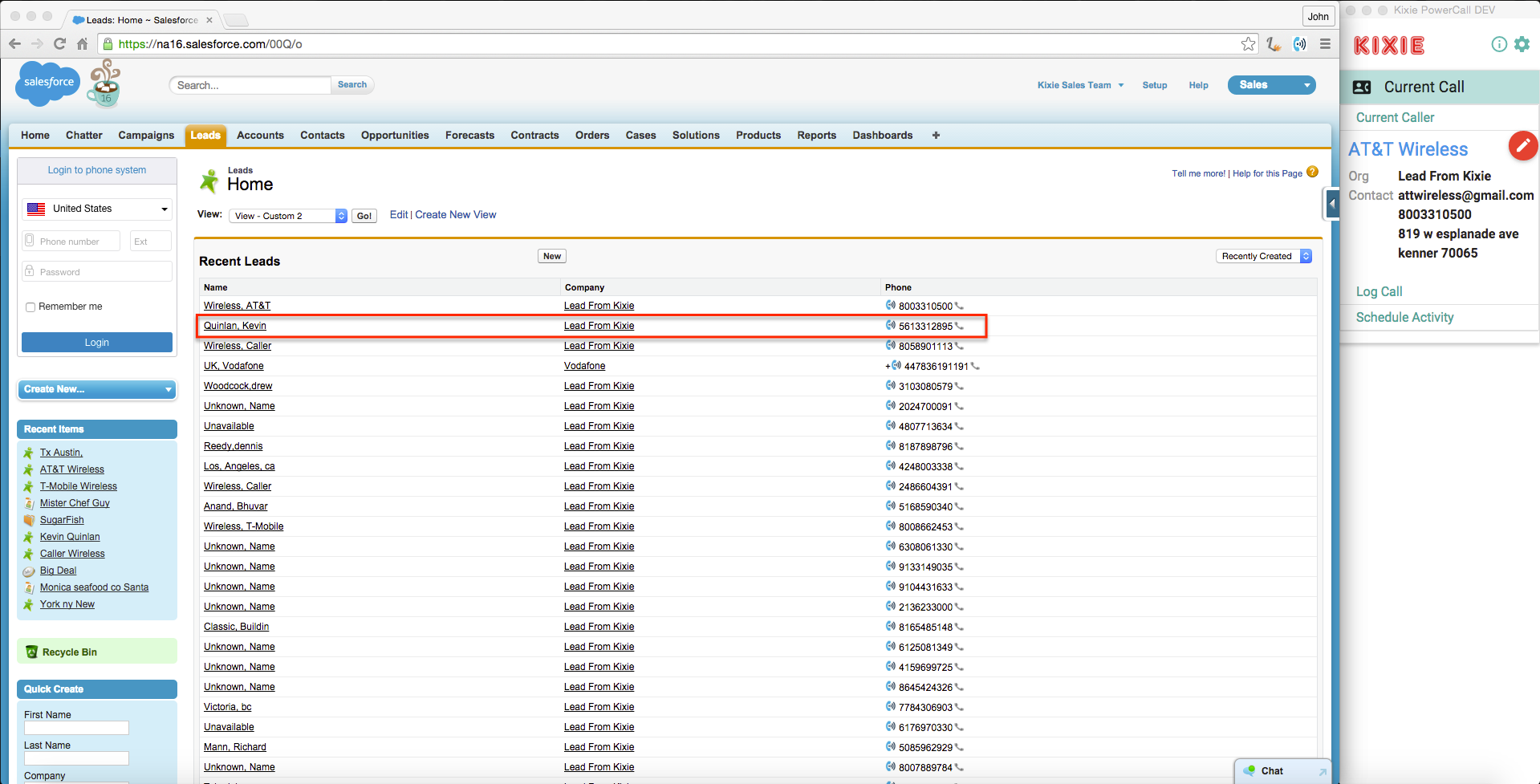
Task: Click the browser home icon
Action: pyautogui.click(x=82, y=44)
